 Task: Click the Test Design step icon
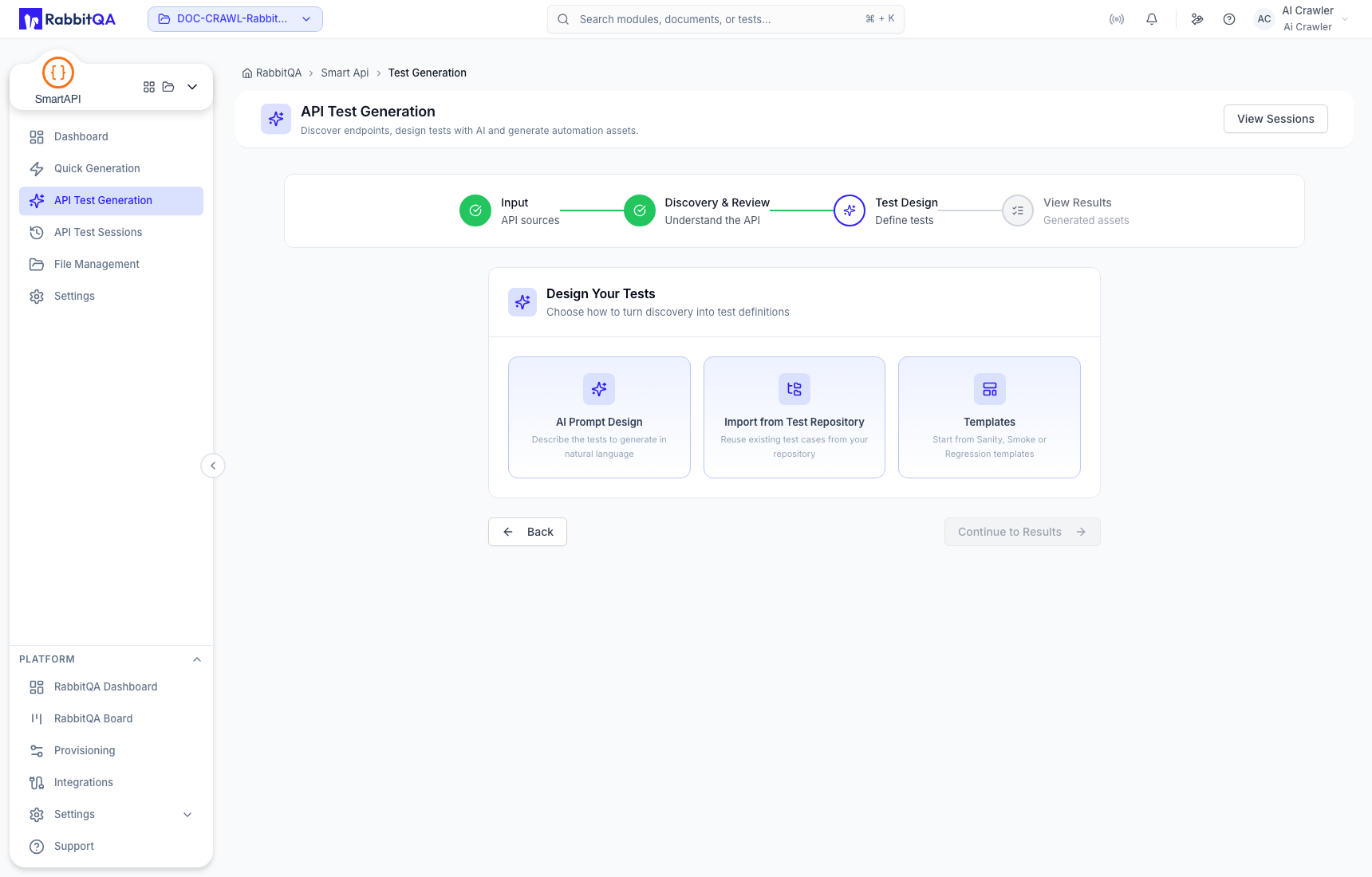pyautogui.click(x=850, y=210)
